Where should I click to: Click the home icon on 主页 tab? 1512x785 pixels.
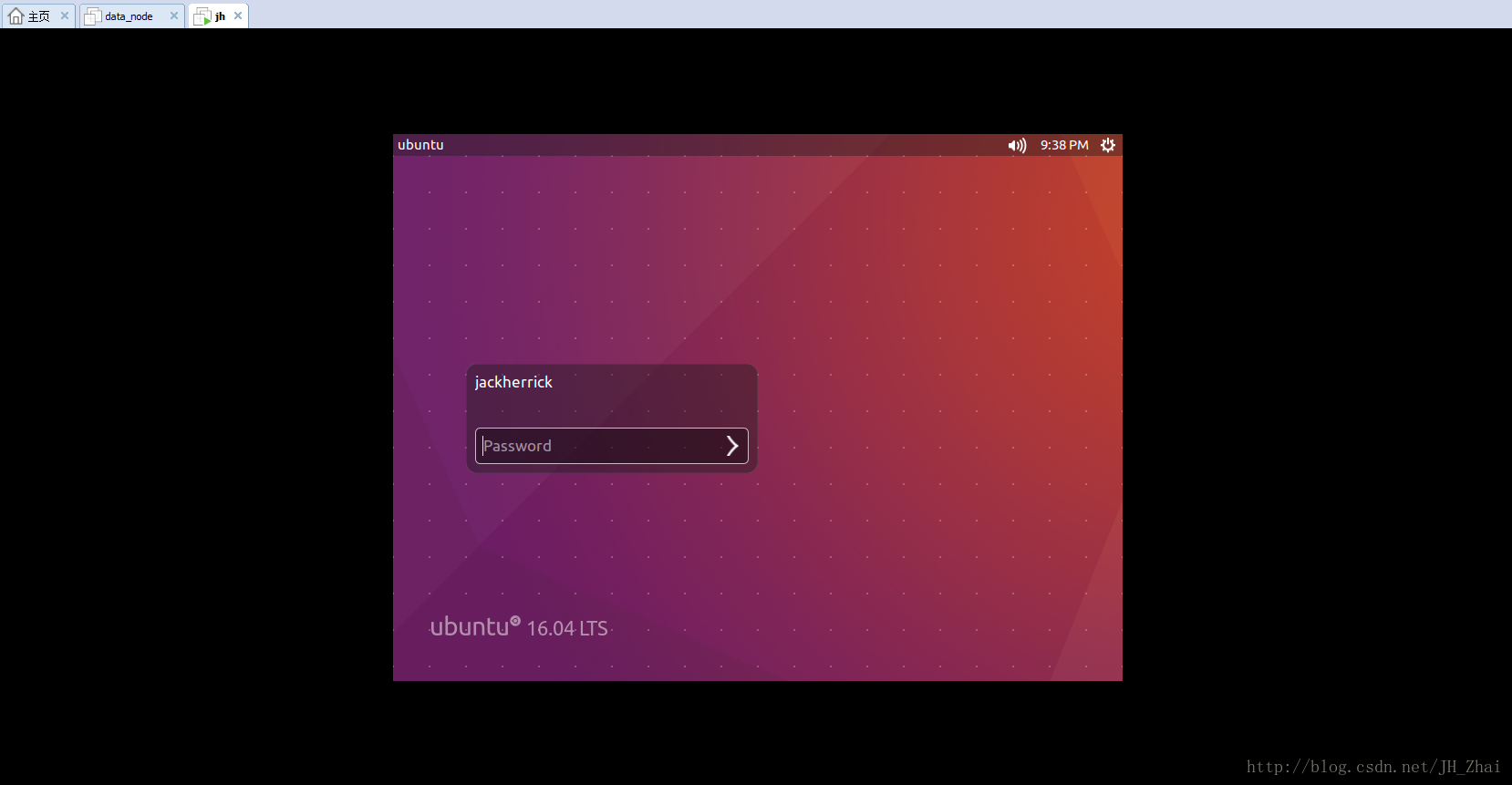16,15
